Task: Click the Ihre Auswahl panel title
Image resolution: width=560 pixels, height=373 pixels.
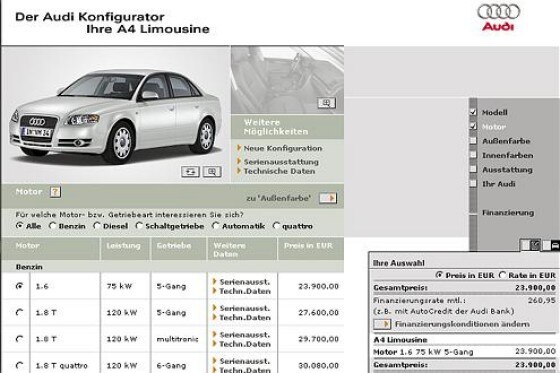Action: click(399, 263)
